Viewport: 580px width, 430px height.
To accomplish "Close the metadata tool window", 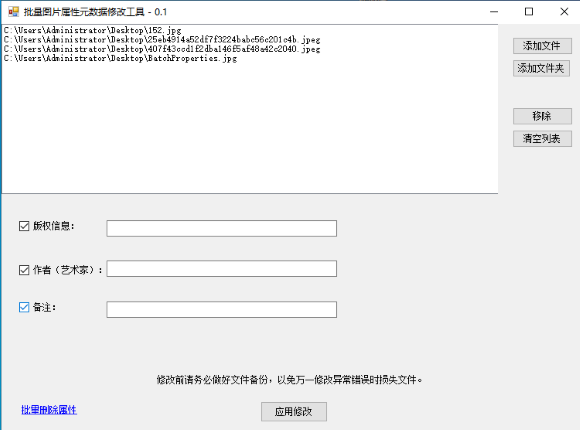I will click(x=564, y=12).
